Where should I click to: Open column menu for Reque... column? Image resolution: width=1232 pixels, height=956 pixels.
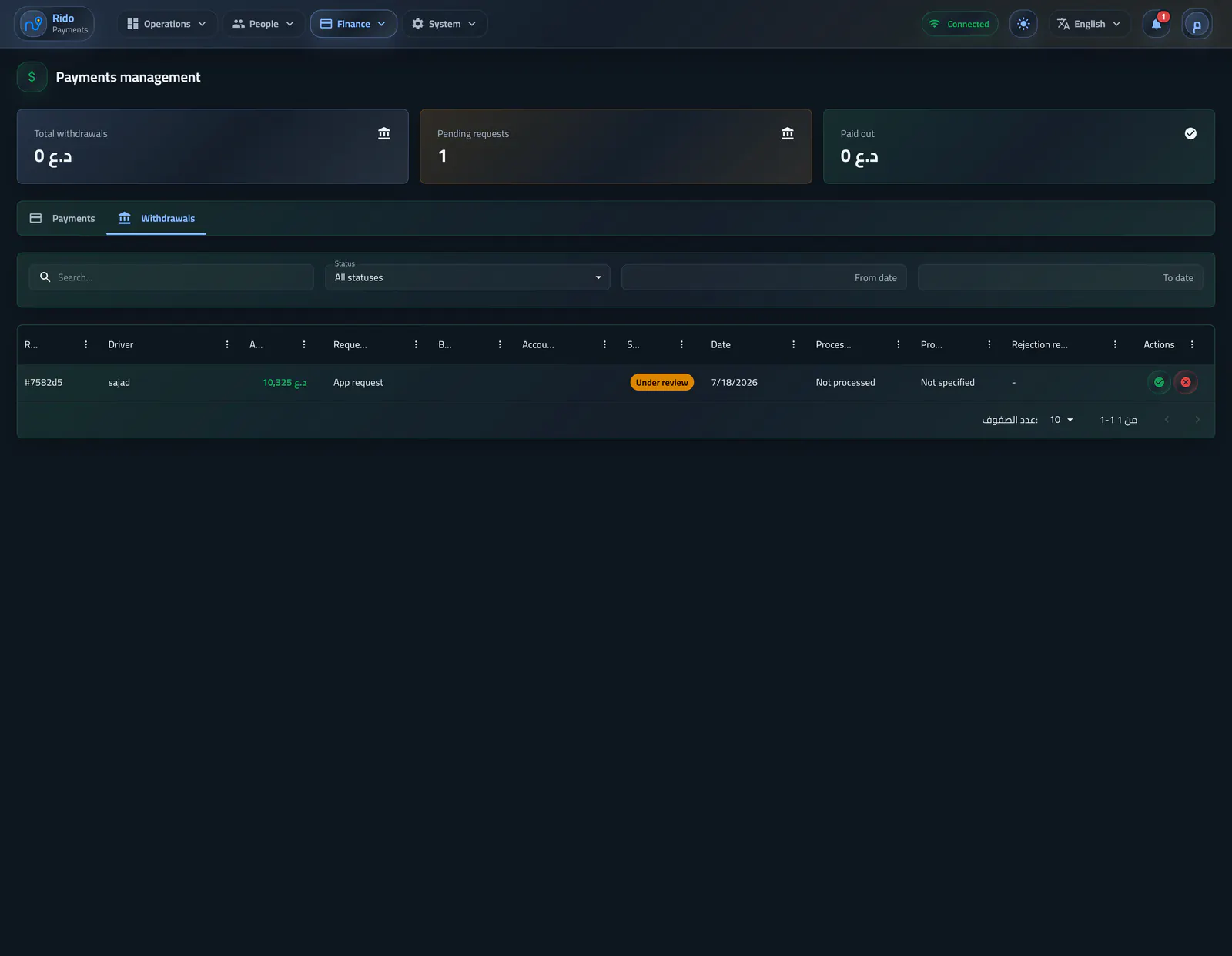[416, 344]
